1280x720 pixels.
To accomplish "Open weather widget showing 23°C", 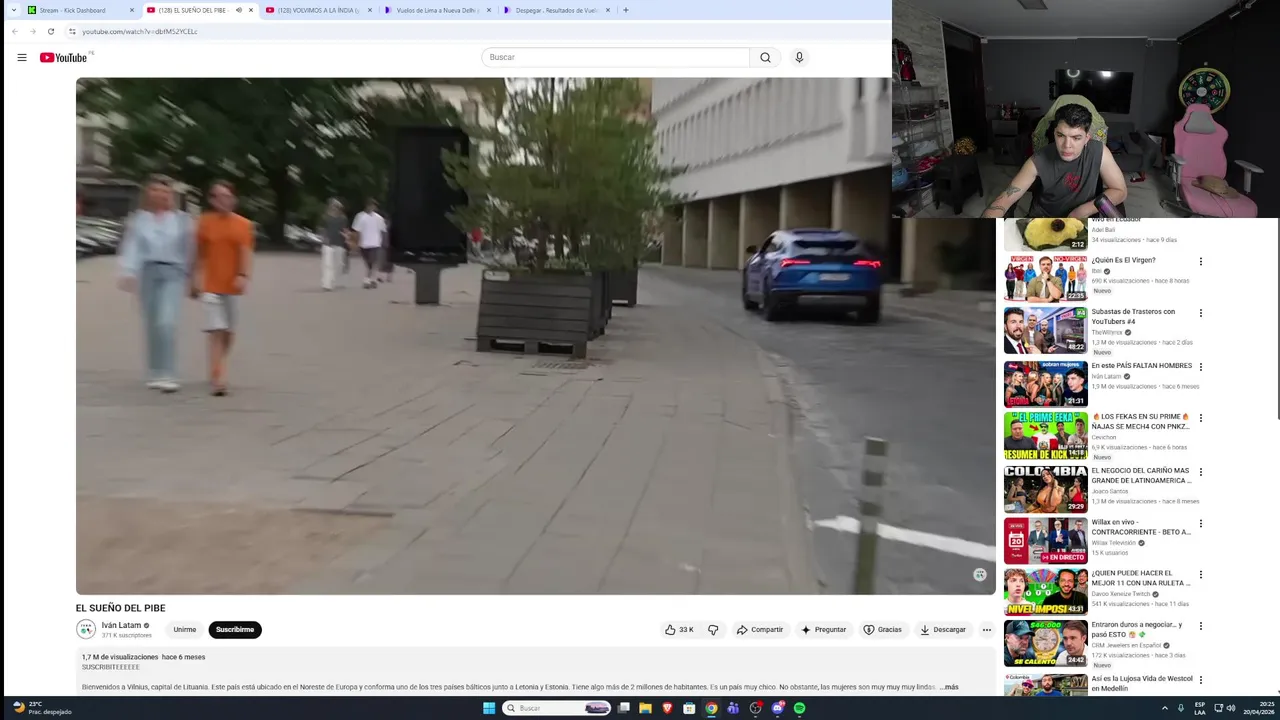I will [x=42, y=708].
